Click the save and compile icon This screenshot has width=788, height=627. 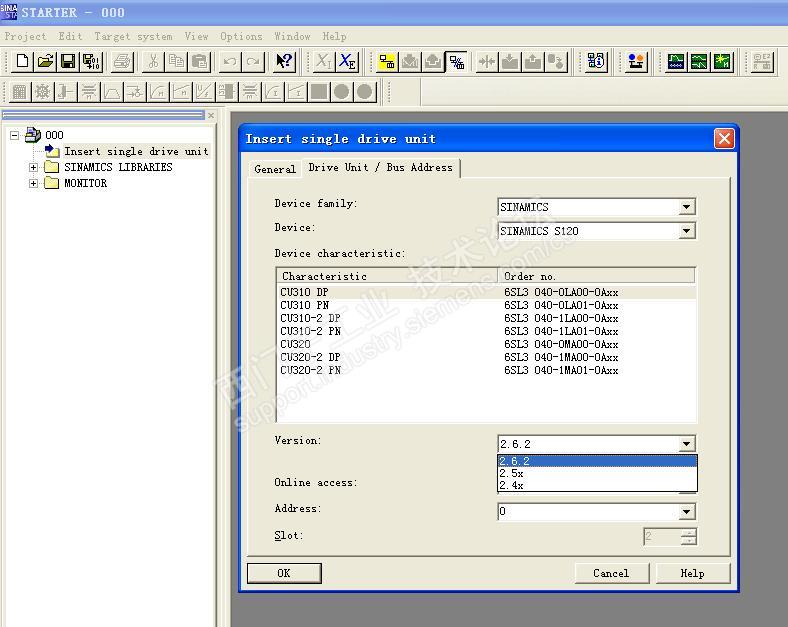pyautogui.click(x=91, y=61)
